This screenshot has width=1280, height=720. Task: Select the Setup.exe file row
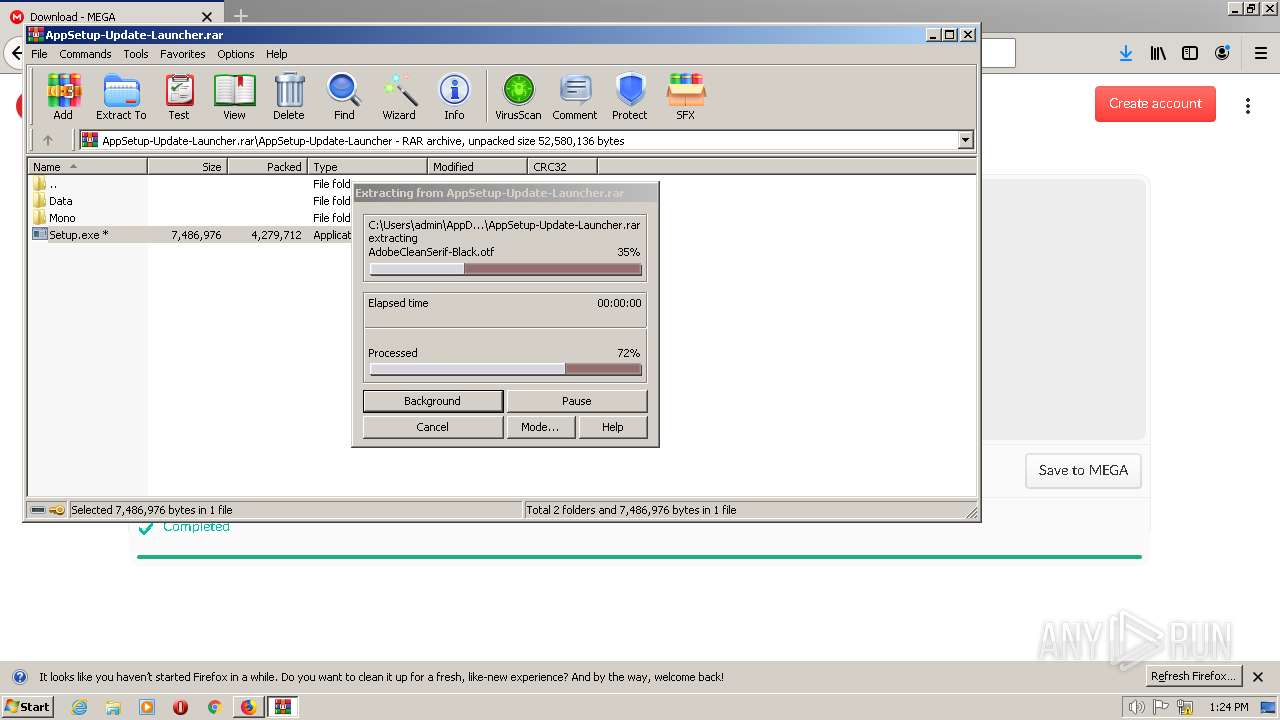(190, 235)
